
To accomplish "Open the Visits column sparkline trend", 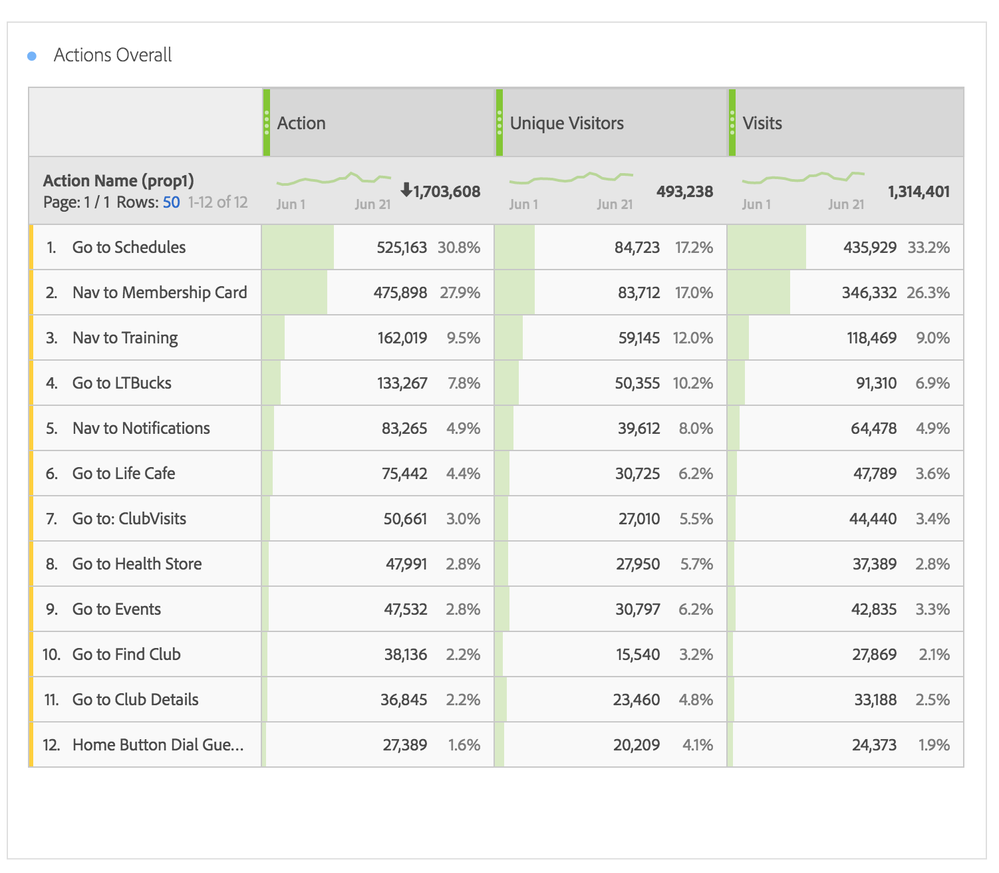I will click(803, 180).
